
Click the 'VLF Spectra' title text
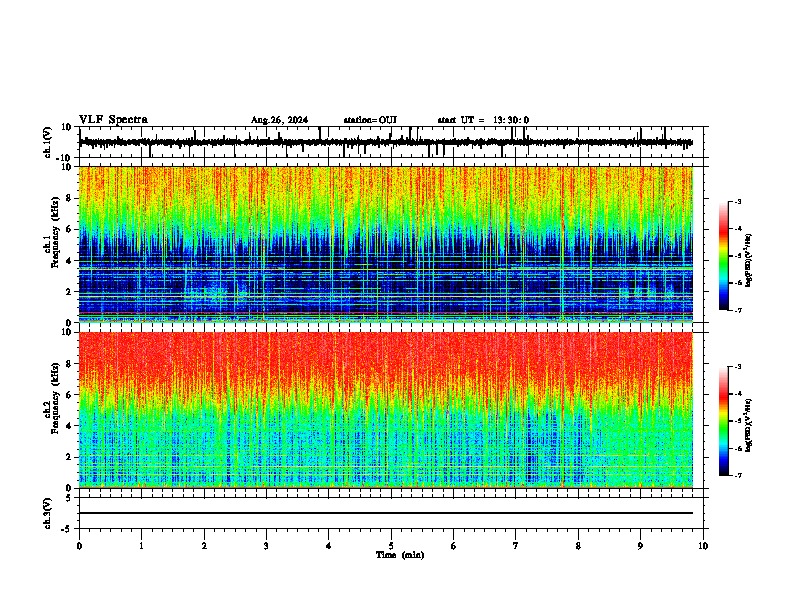[x=113, y=120]
